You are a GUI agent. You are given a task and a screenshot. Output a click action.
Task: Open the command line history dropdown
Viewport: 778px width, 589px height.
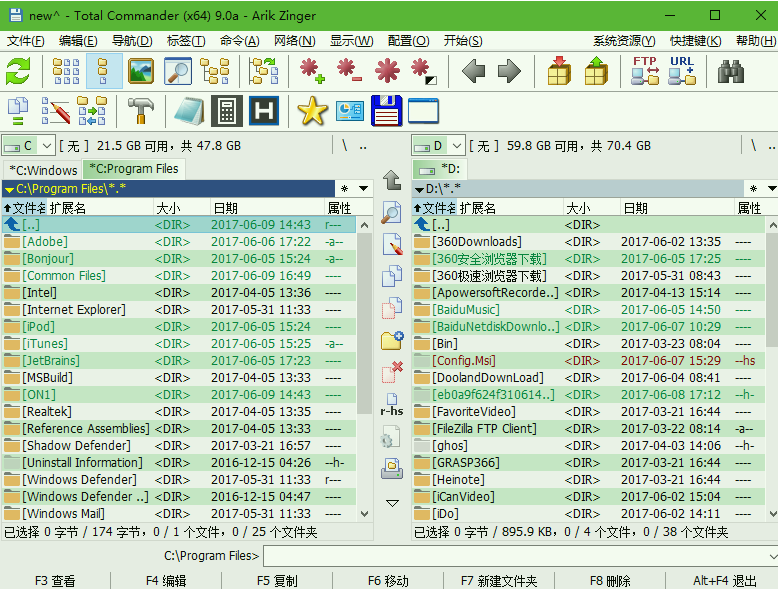point(773,556)
